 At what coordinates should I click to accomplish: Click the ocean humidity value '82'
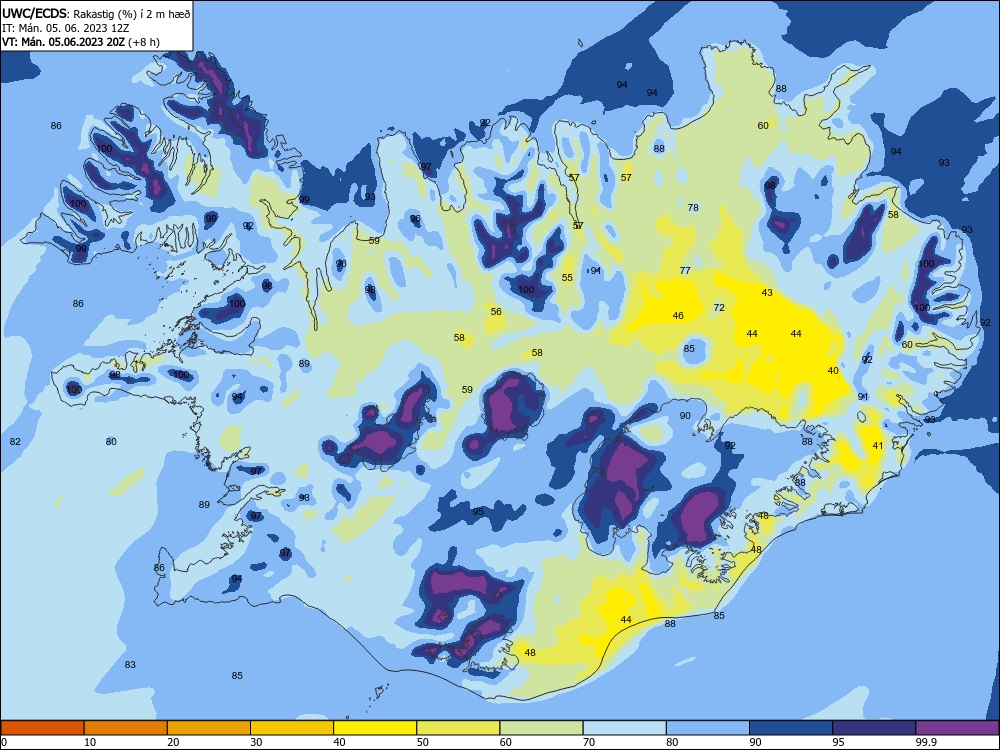point(15,441)
